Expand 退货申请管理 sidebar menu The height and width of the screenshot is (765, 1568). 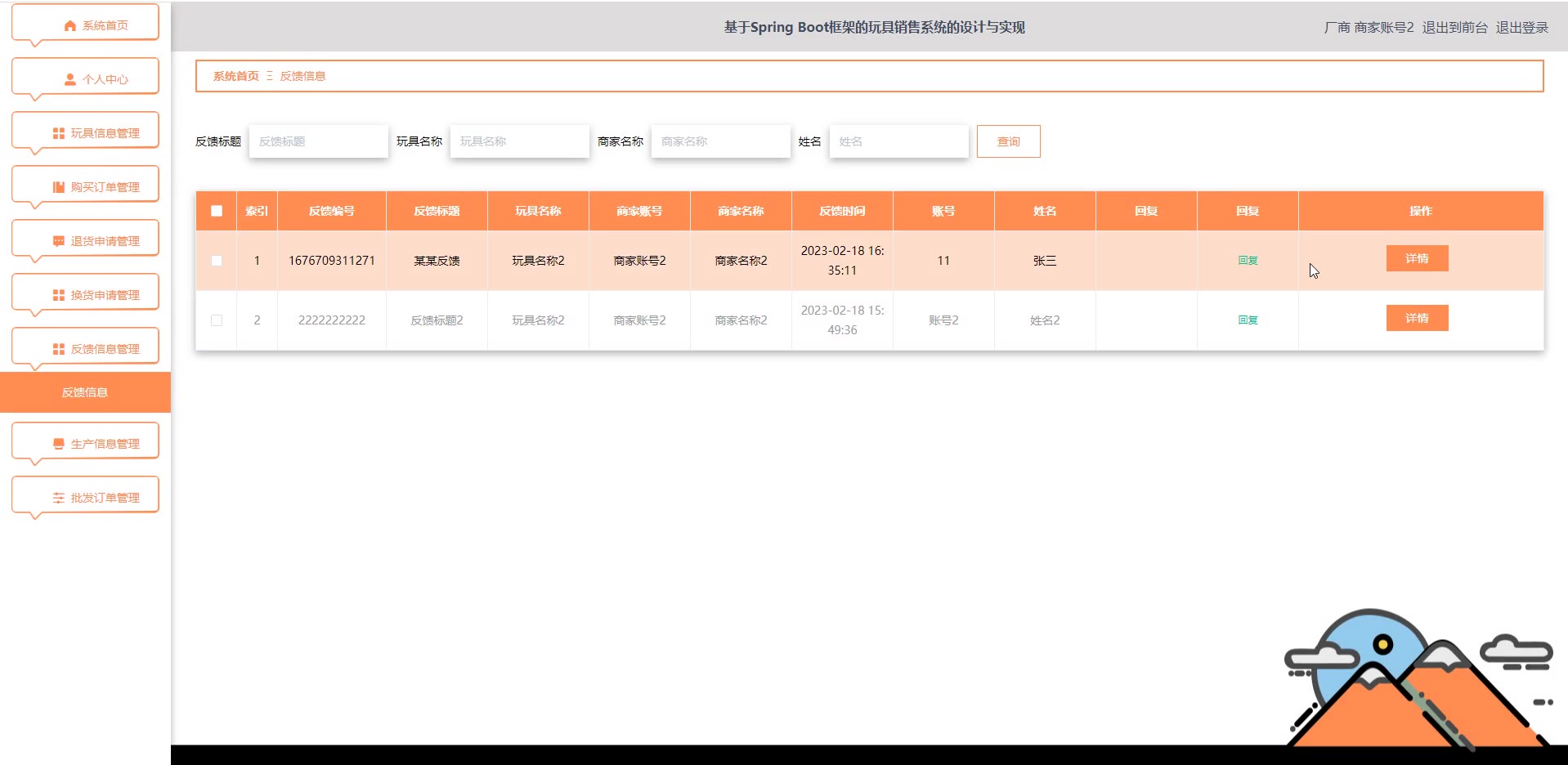pos(85,239)
